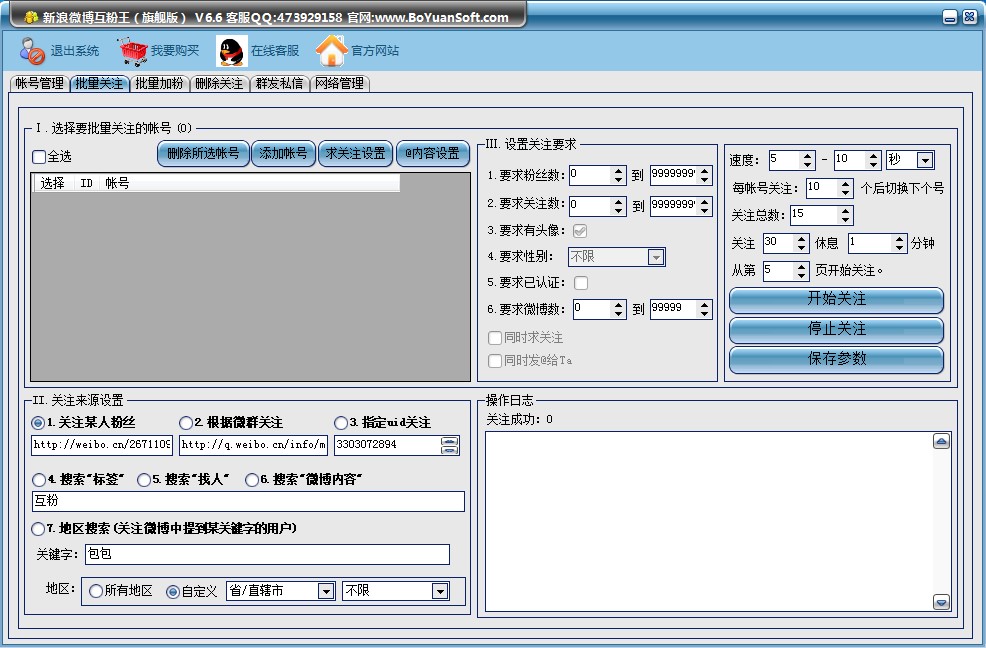Click the app logo in title bar

pos(31,17)
